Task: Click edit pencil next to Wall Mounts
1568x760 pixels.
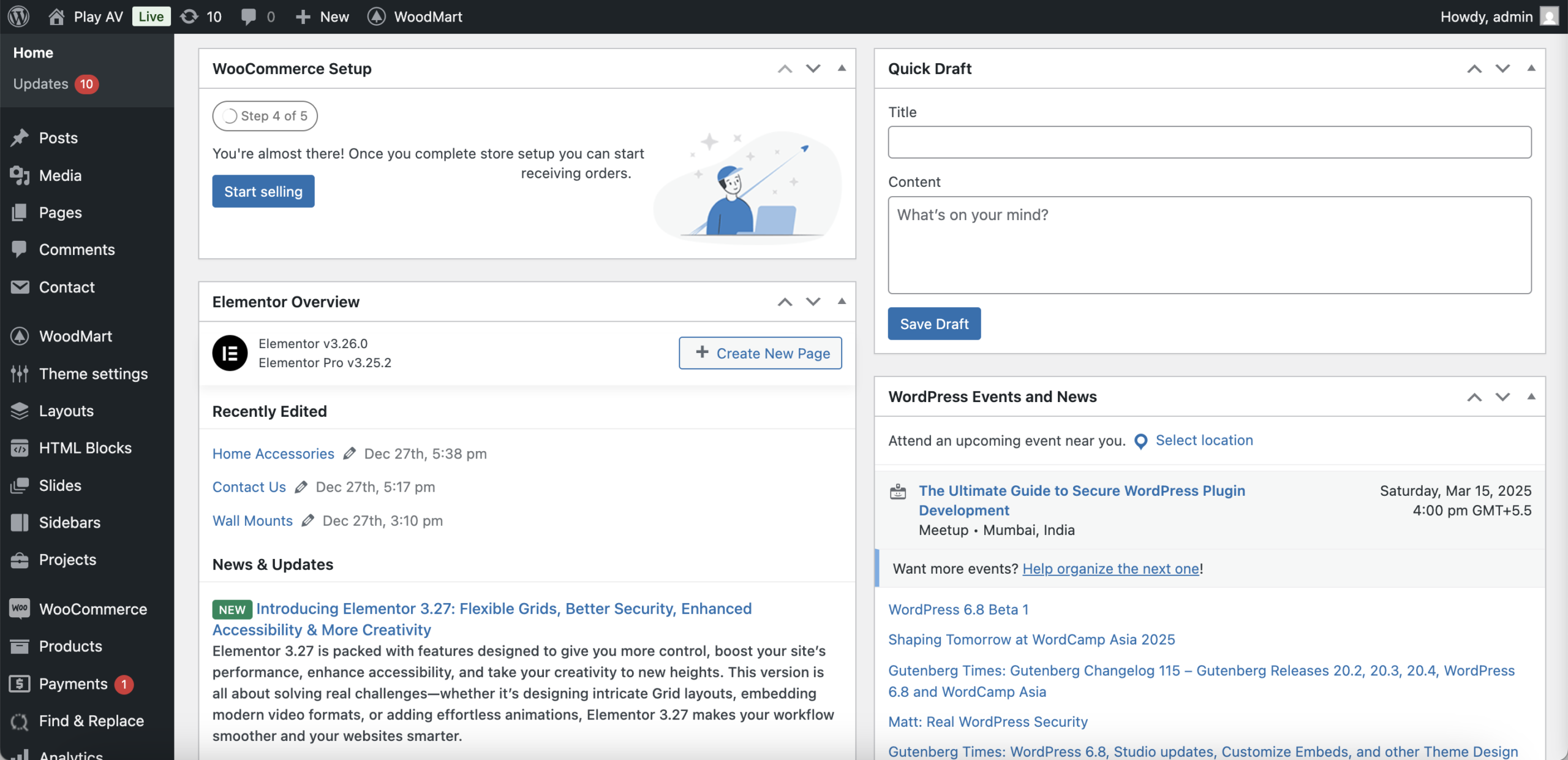Action: pyautogui.click(x=307, y=520)
